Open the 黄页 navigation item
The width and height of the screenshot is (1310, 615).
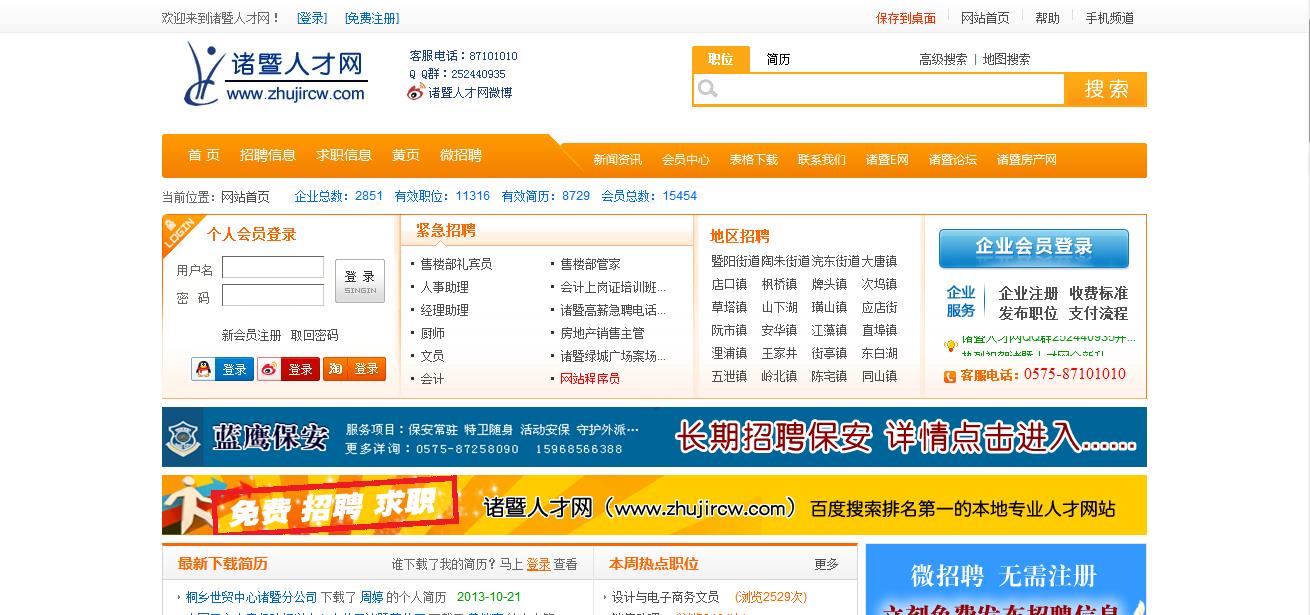pyautogui.click(x=406, y=155)
